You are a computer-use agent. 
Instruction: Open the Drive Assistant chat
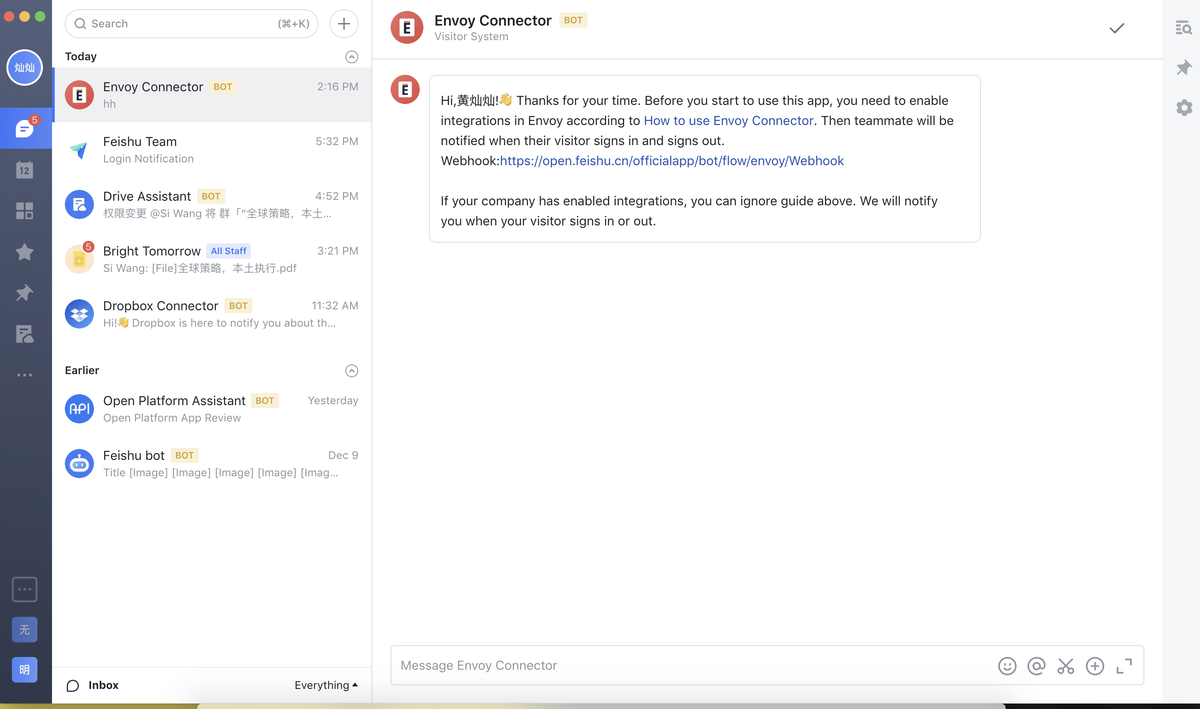[212, 205]
